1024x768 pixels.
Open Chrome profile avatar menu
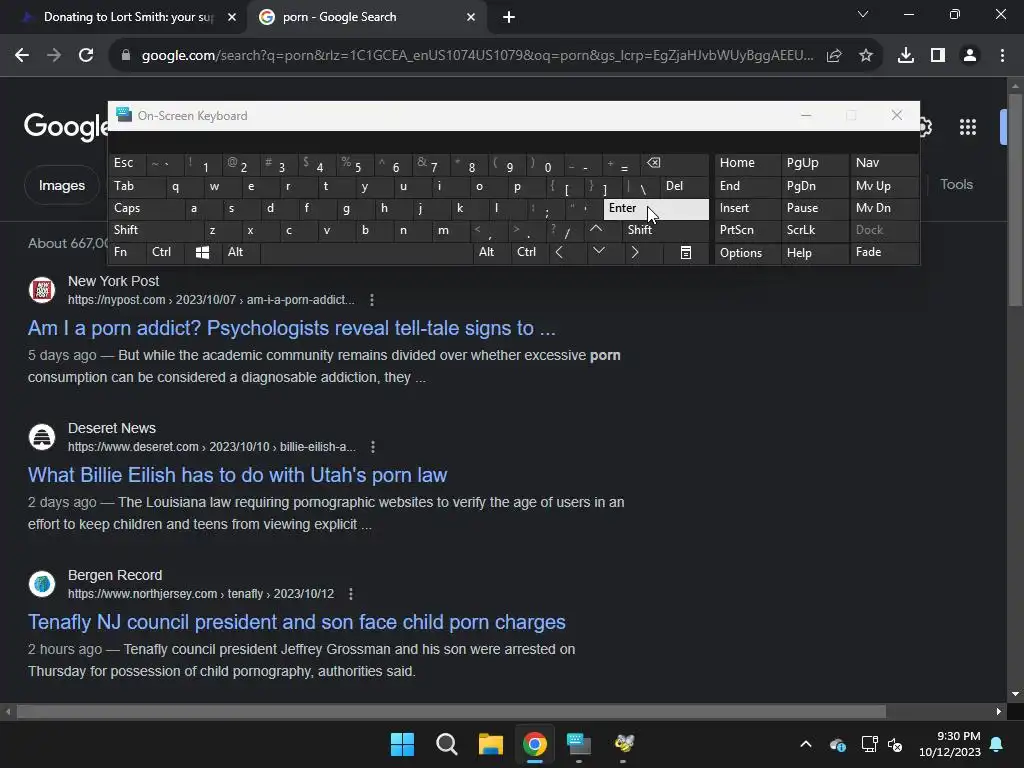pos(970,56)
